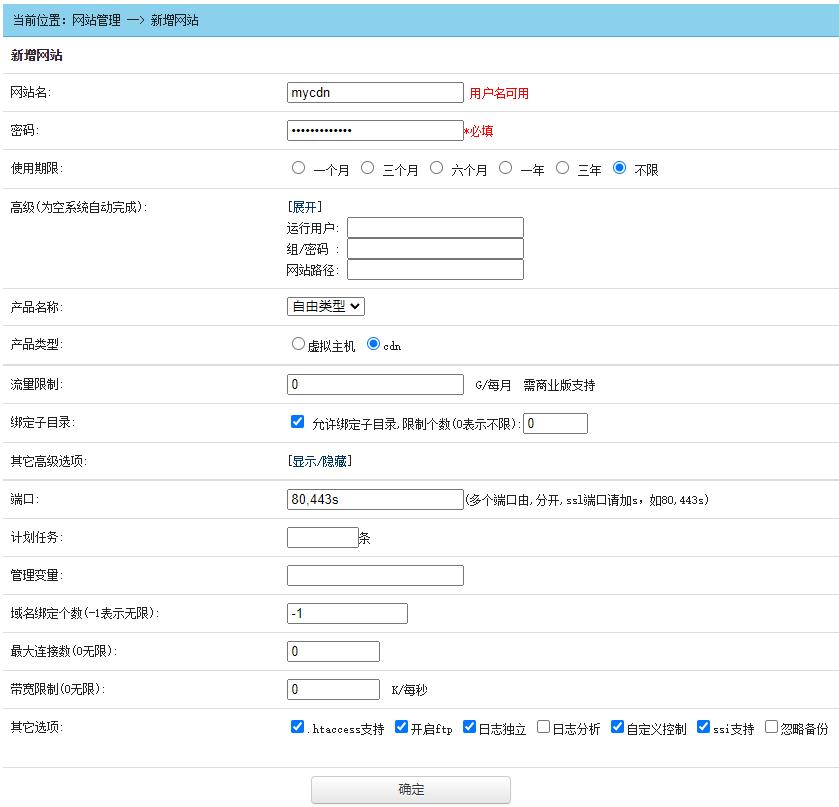Click the 确定 submit button
The height and width of the screenshot is (807, 839).
pos(411,789)
